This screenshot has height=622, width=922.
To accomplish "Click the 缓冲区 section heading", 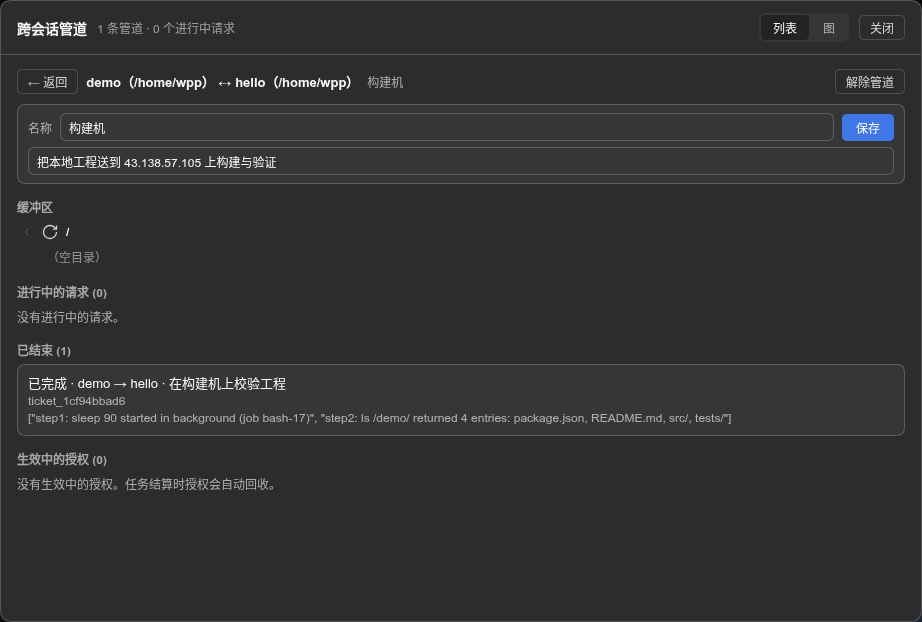I will 35,207.
